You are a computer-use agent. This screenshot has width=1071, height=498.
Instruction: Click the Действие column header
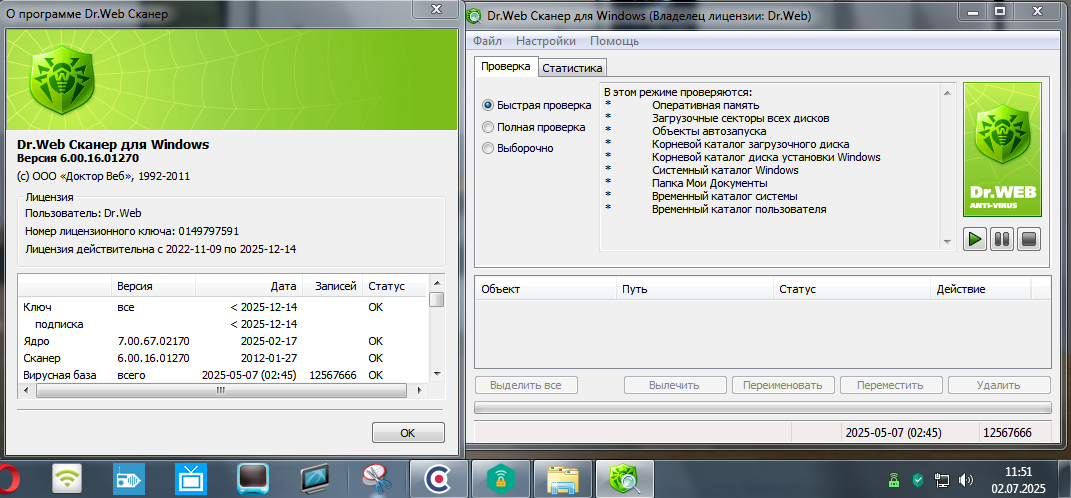click(981, 289)
